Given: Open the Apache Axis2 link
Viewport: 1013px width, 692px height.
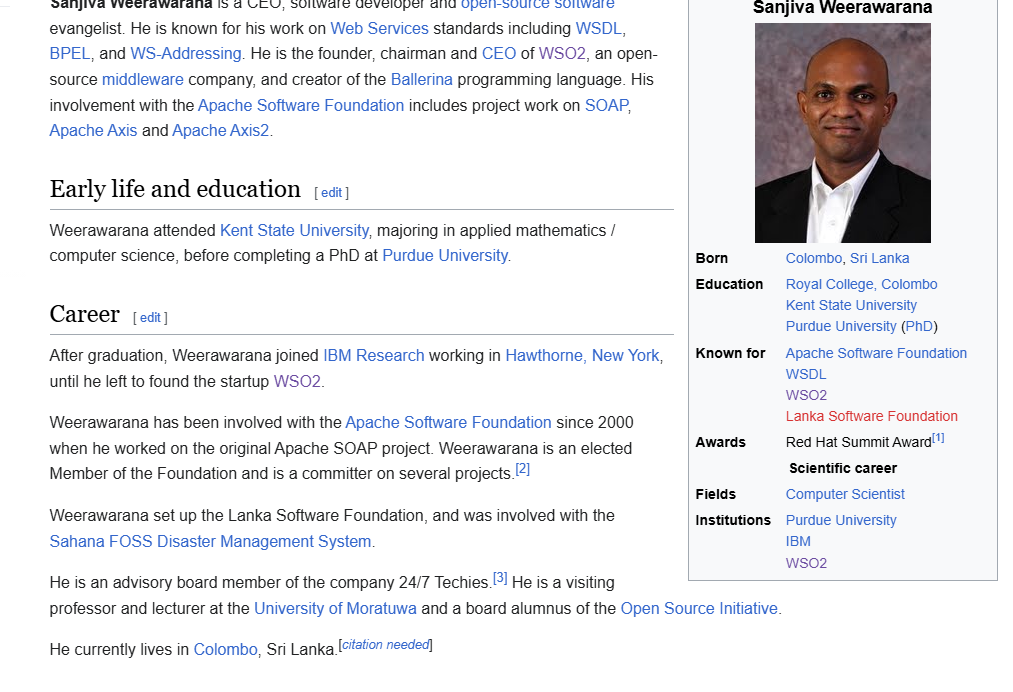Looking at the screenshot, I should click(220, 131).
